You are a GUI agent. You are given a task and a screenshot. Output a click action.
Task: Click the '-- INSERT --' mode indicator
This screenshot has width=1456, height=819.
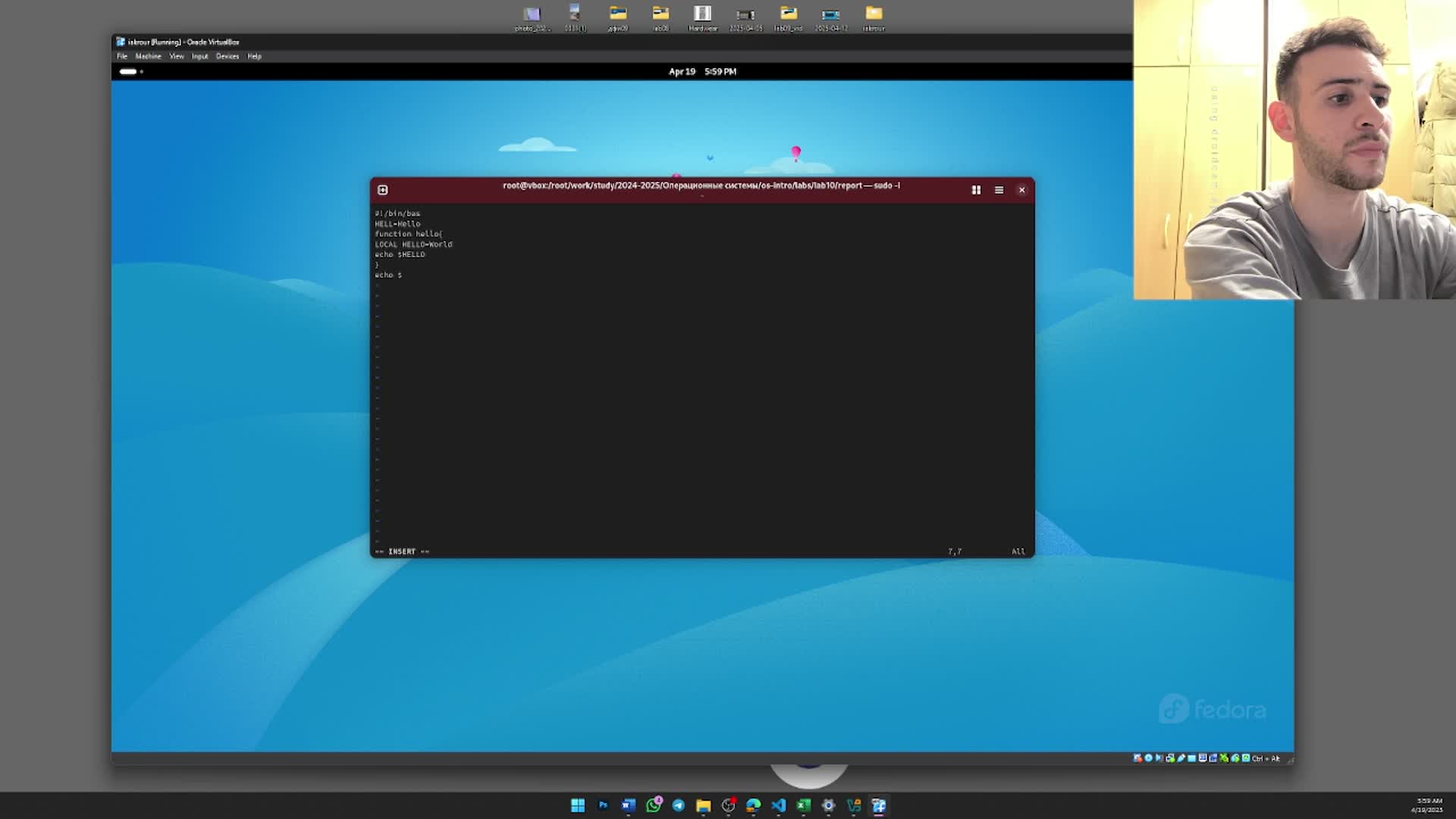402,551
